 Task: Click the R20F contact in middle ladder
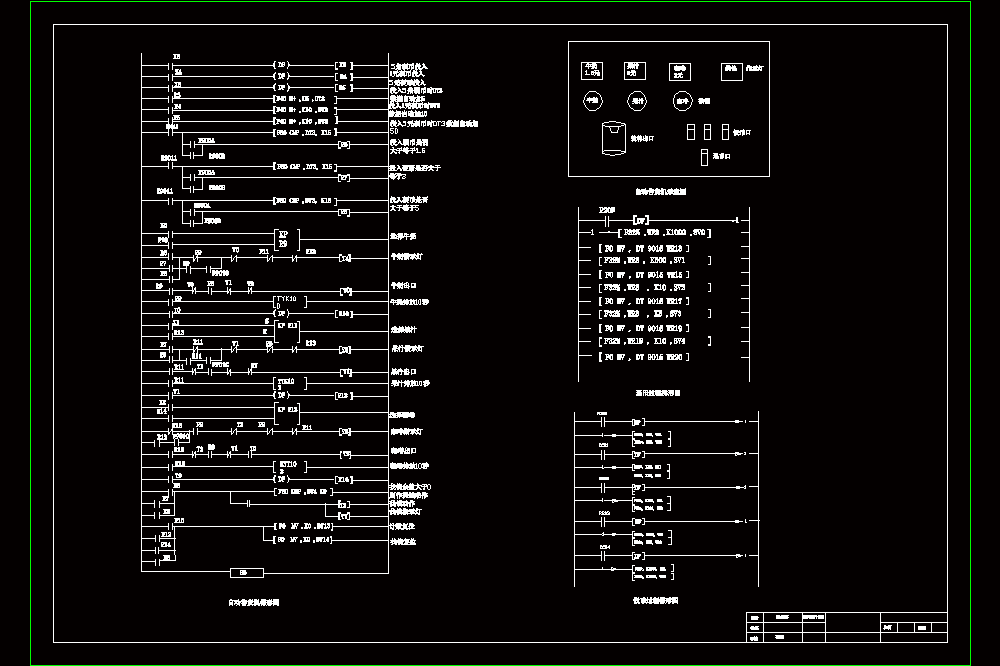[607, 220]
